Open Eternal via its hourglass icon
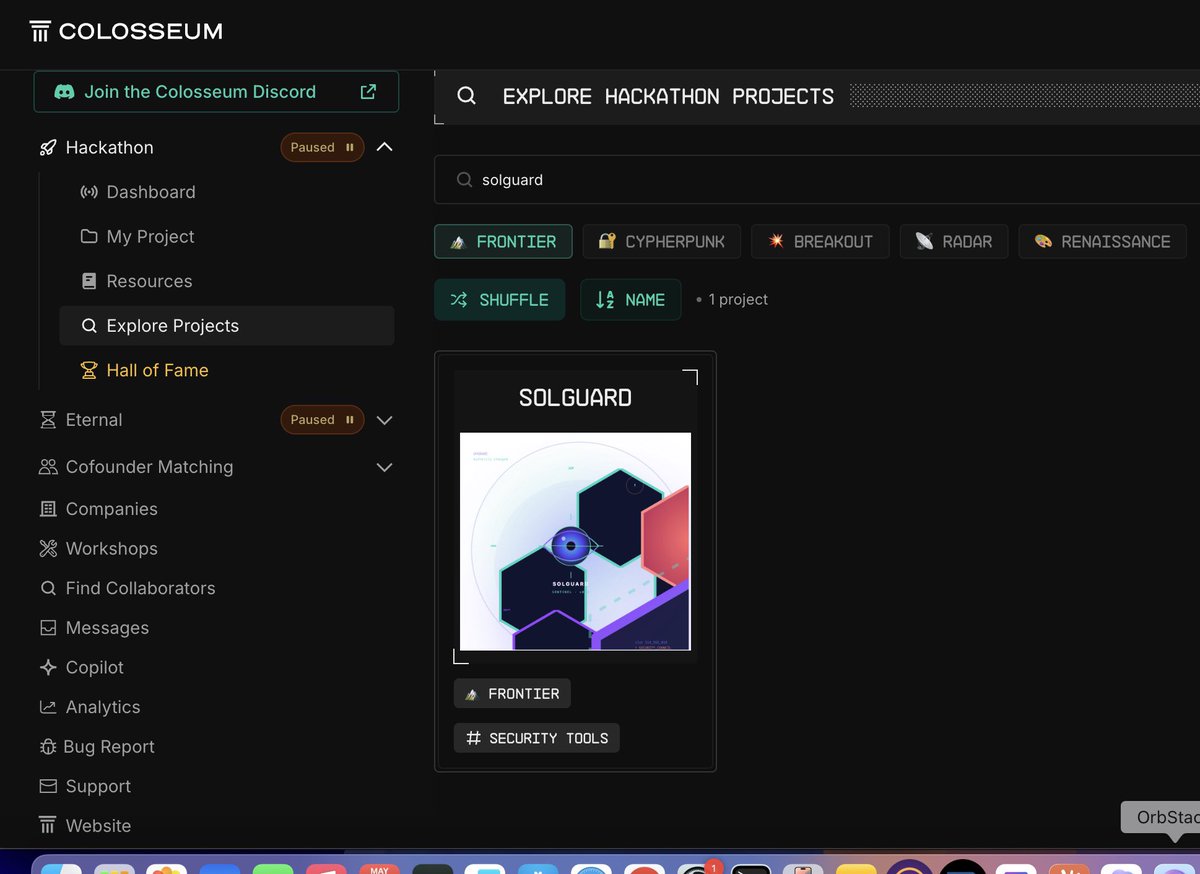This screenshot has height=874, width=1200. pos(48,420)
